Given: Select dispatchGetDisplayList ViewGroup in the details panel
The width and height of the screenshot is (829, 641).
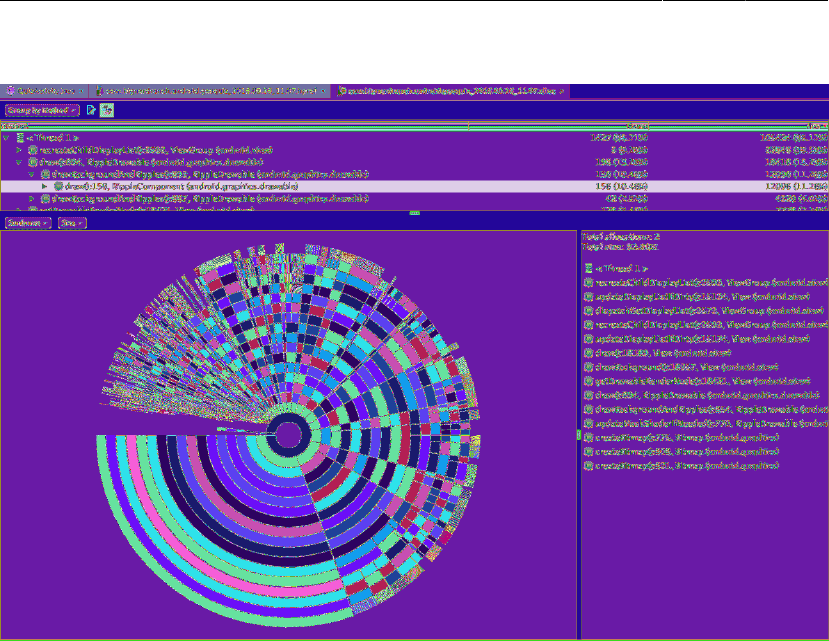Looking at the screenshot, I should click(x=710, y=311).
